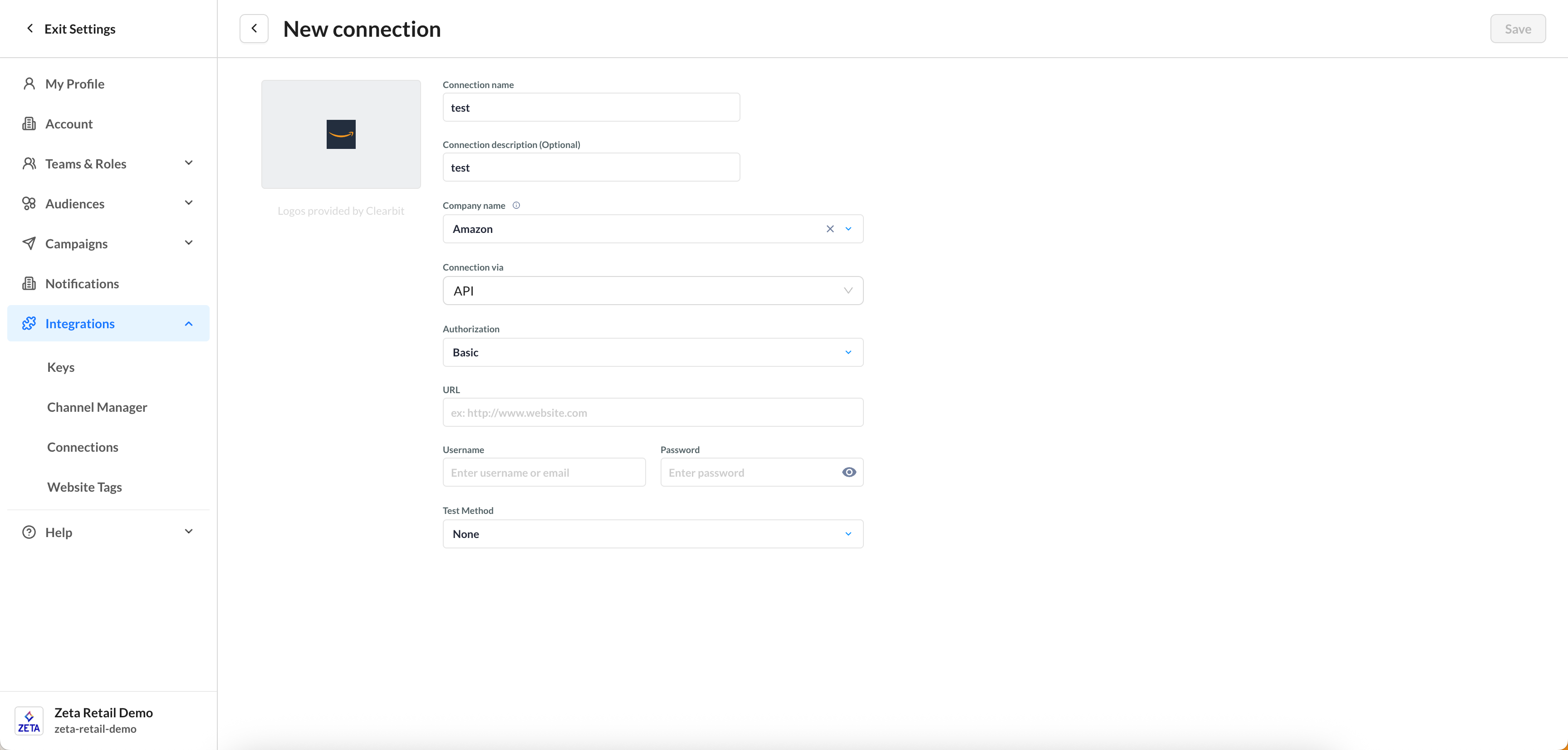Open the Connections submenu item
The height and width of the screenshot is (750, 1568).
[x=83, y=447]
